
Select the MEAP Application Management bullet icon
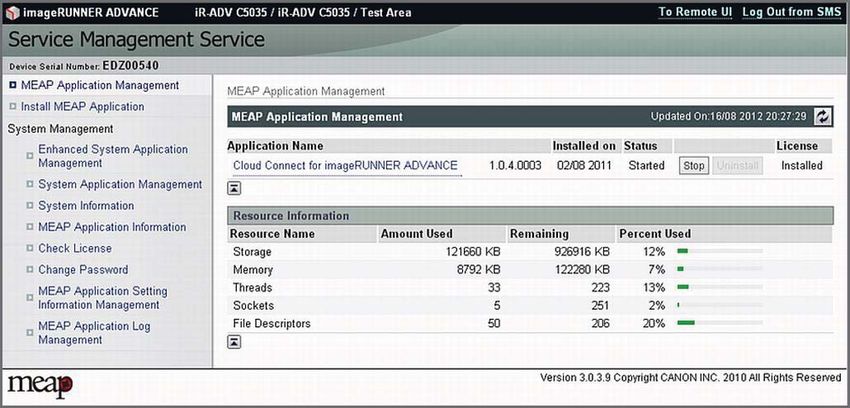pyautogui.click(x=14, y=86)
